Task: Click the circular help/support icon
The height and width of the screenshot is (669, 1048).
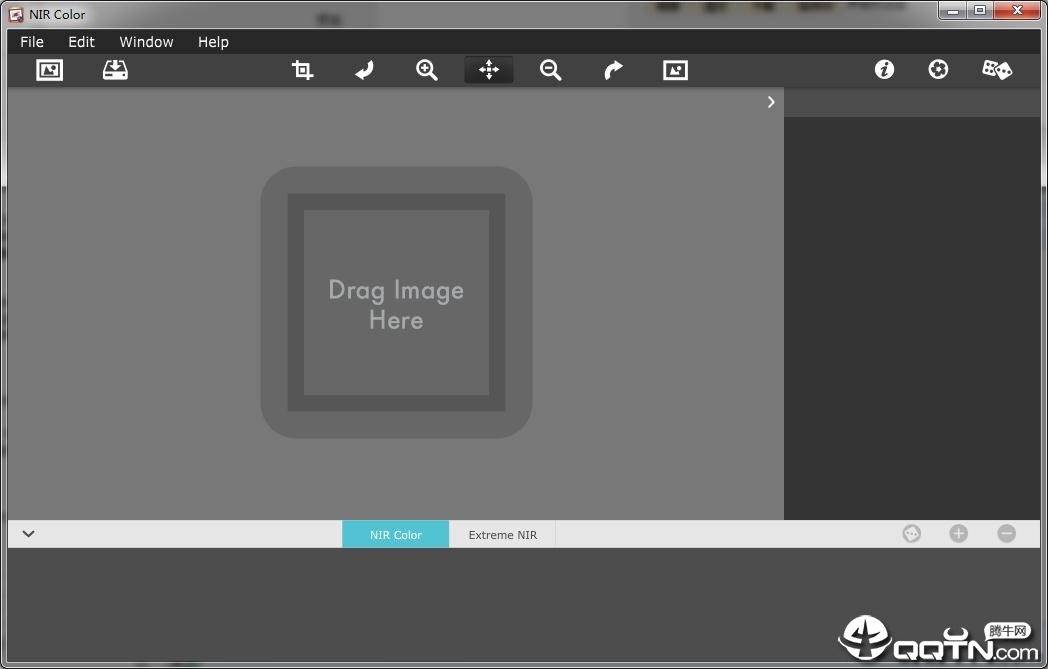Action: tap(938, 69)
